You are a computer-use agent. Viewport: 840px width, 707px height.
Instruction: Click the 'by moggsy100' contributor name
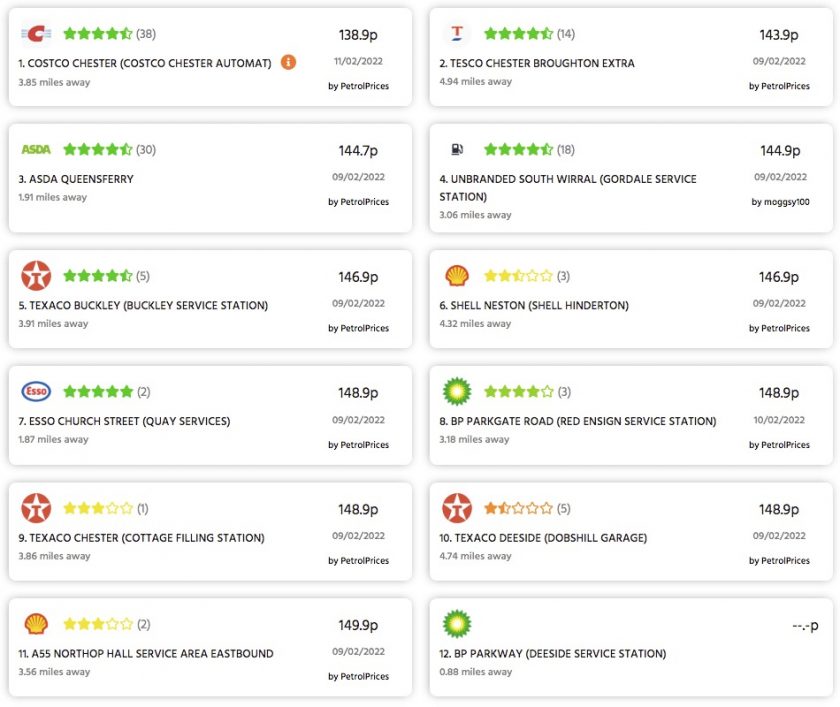(x=780, y=202)
